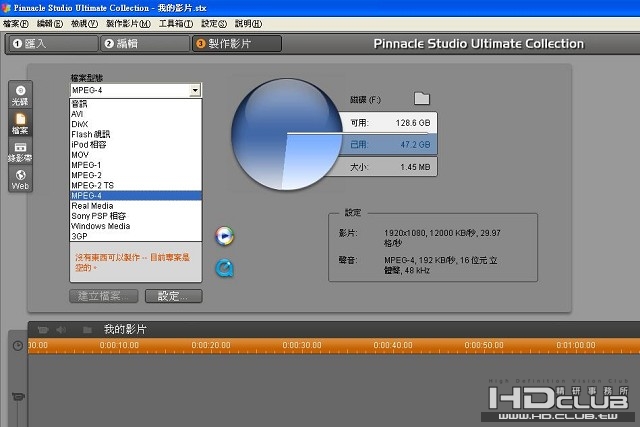Choose iPod 相容 from the file type list
This screenshot has width=640, height=427.
coord(136,145)
